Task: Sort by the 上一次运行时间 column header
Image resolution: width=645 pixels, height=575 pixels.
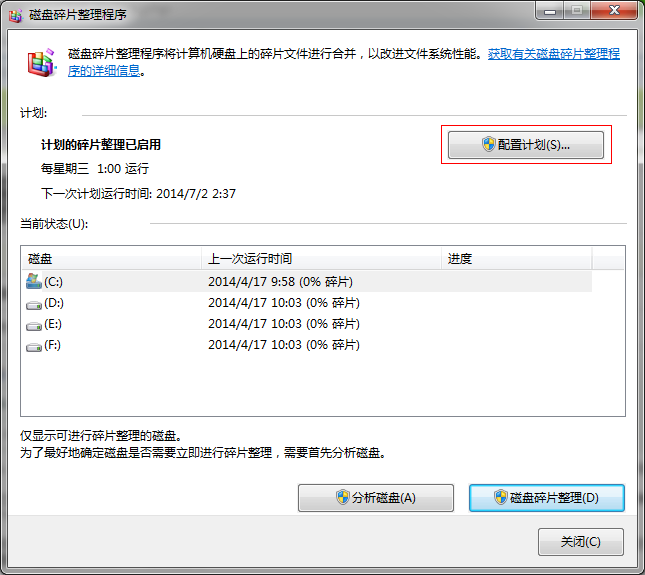Action: tap(320, 259)
